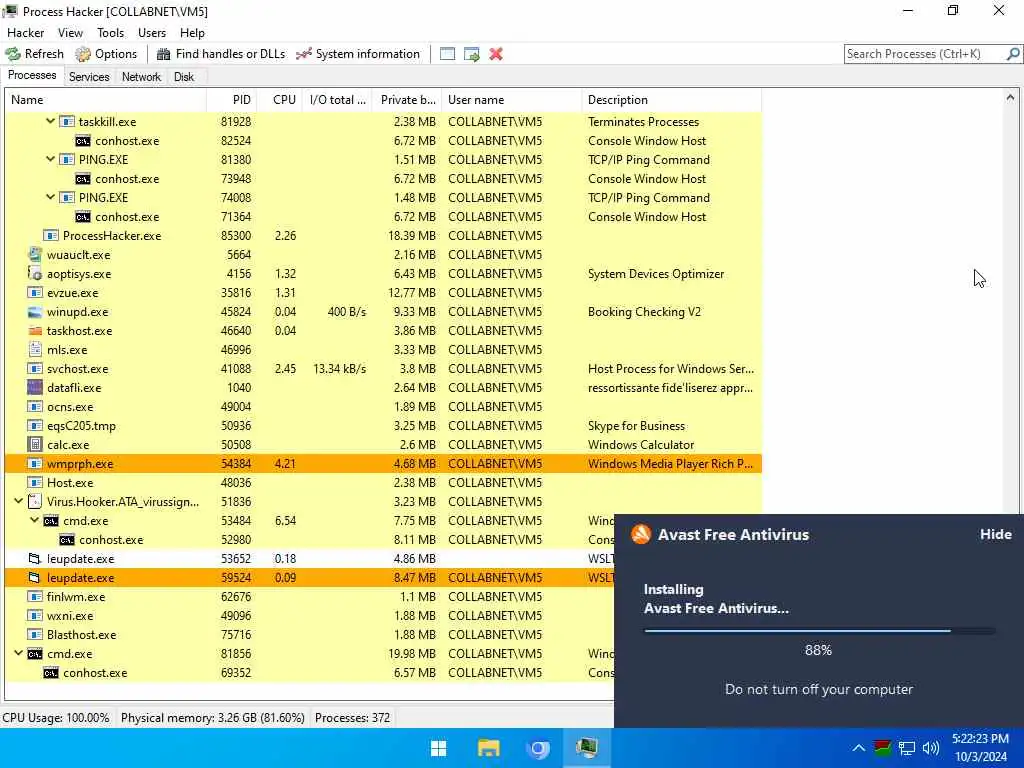Image resolution: width=1024 pixels, height=768 pixels.
Task: Select the Processes tab
Action: tap(32, 76)
